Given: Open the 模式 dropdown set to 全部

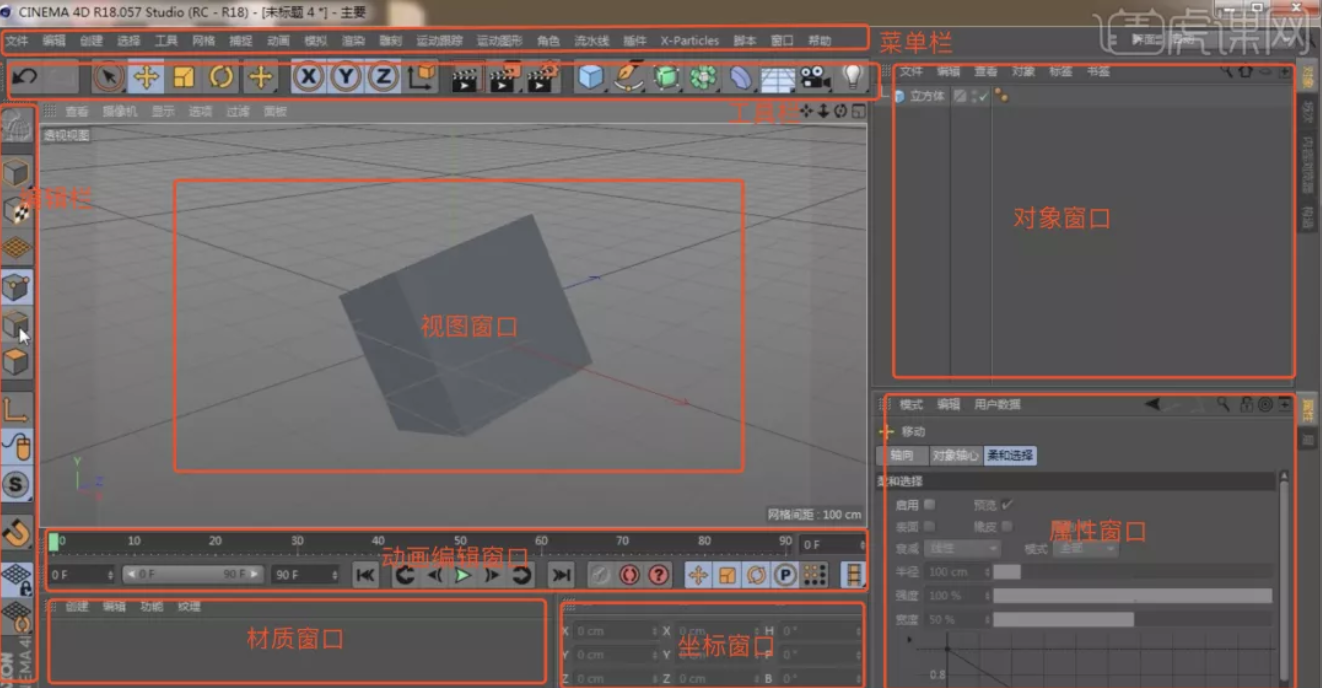Looking at the screenshot, I should [1084, 549].
